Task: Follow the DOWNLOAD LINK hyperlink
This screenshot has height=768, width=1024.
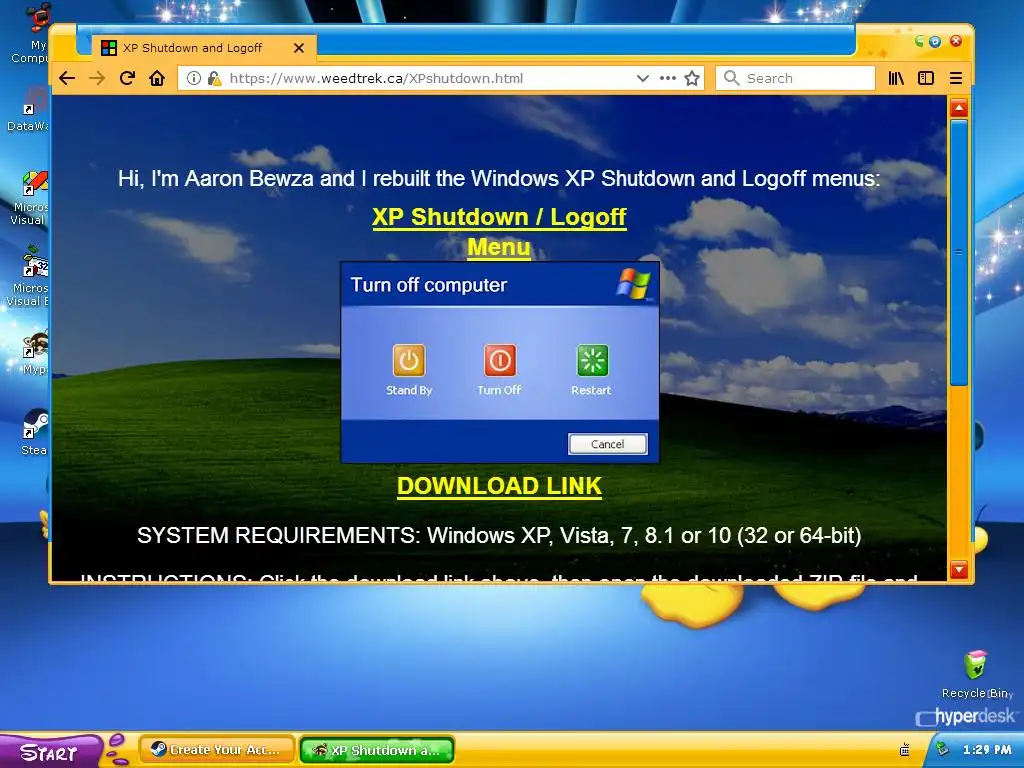Action: point(500,486)
